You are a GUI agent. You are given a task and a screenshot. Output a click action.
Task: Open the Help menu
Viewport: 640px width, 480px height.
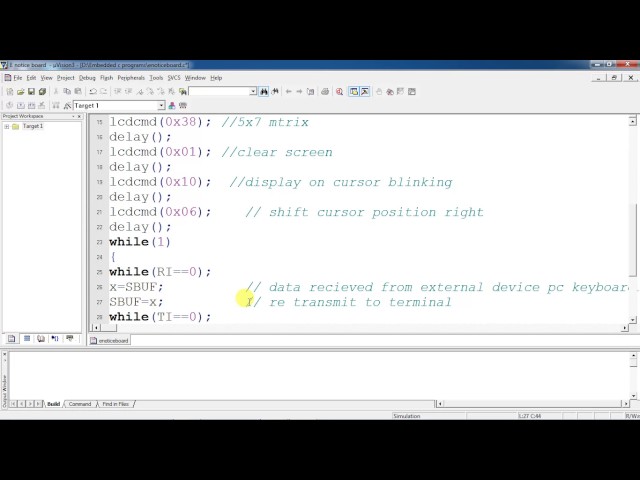point(216,78)
